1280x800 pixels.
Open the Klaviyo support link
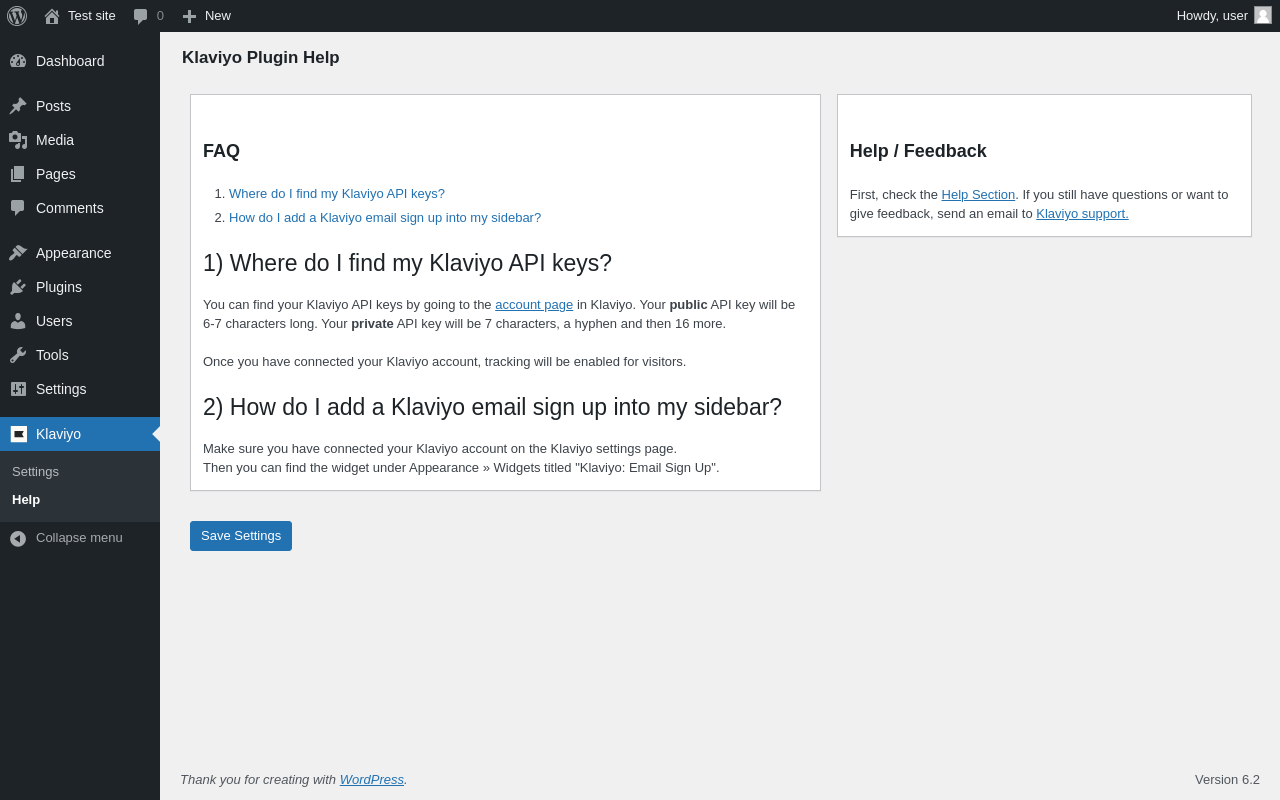pyautogui.click(x=1082, y=214)
